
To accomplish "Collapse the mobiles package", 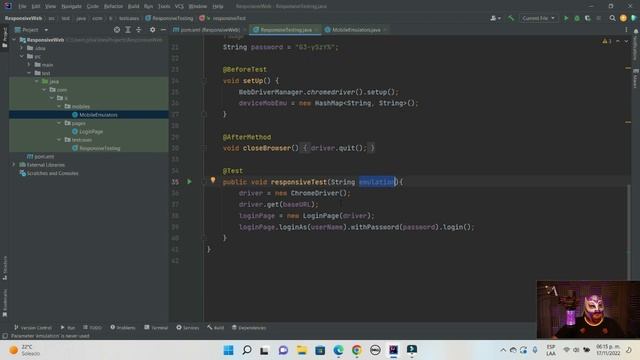I will (59, 106).
